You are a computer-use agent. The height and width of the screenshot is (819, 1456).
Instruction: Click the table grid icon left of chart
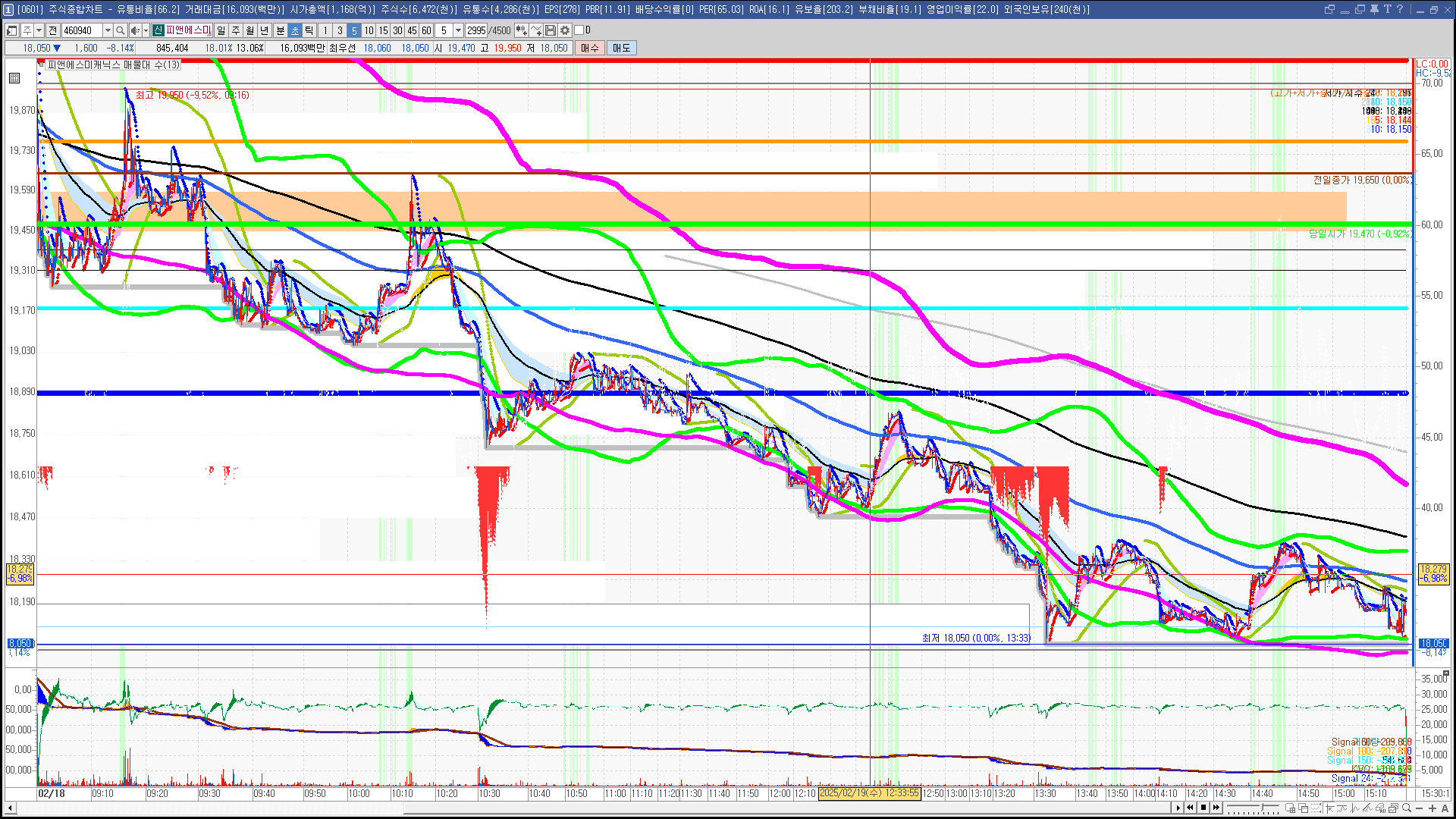pyautogui.click(x=14, y=78)
